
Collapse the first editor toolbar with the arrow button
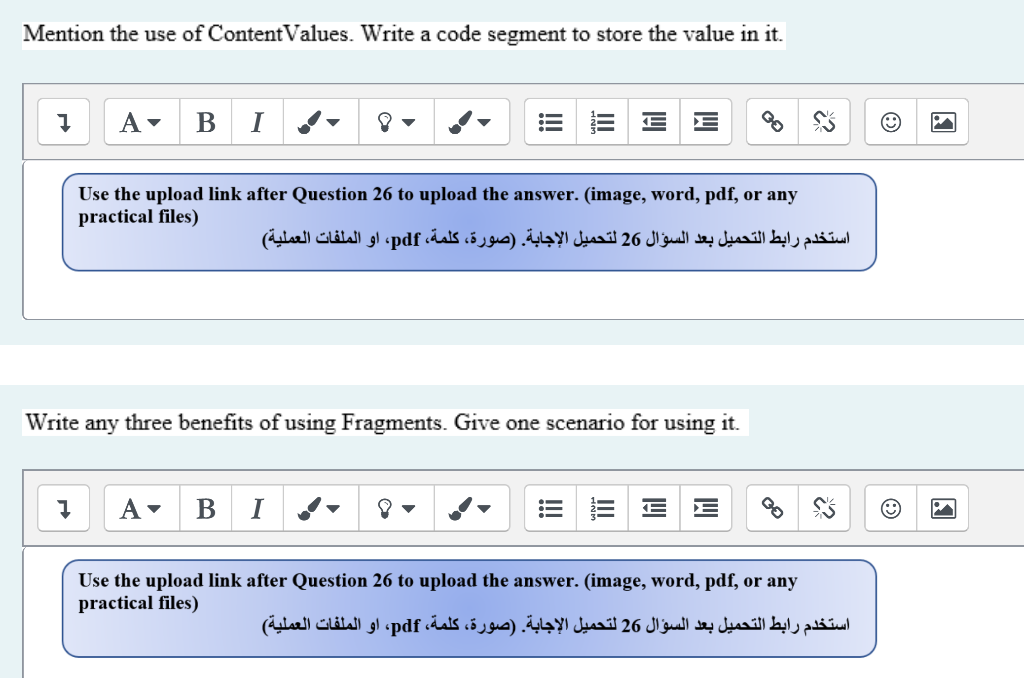coord(63,121)
